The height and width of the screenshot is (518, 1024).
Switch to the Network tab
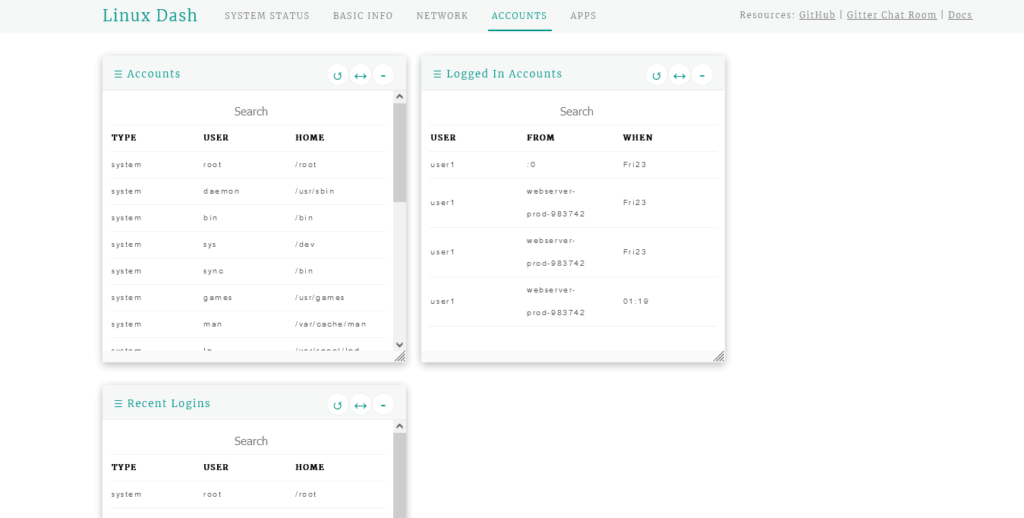click(x=442, y=16)
